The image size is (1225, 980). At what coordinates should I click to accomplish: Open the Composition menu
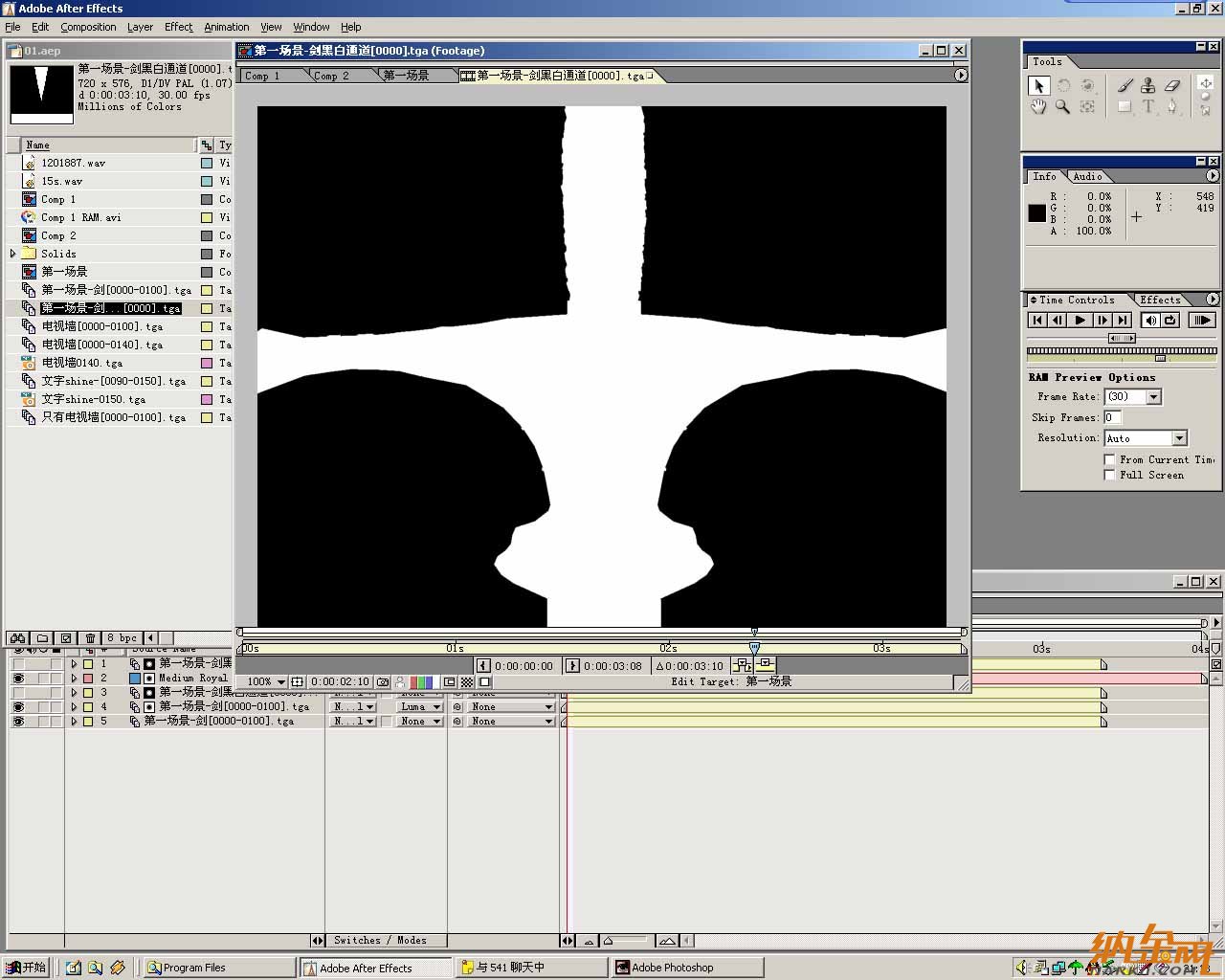pyautogui.click(x=88, y=27)
